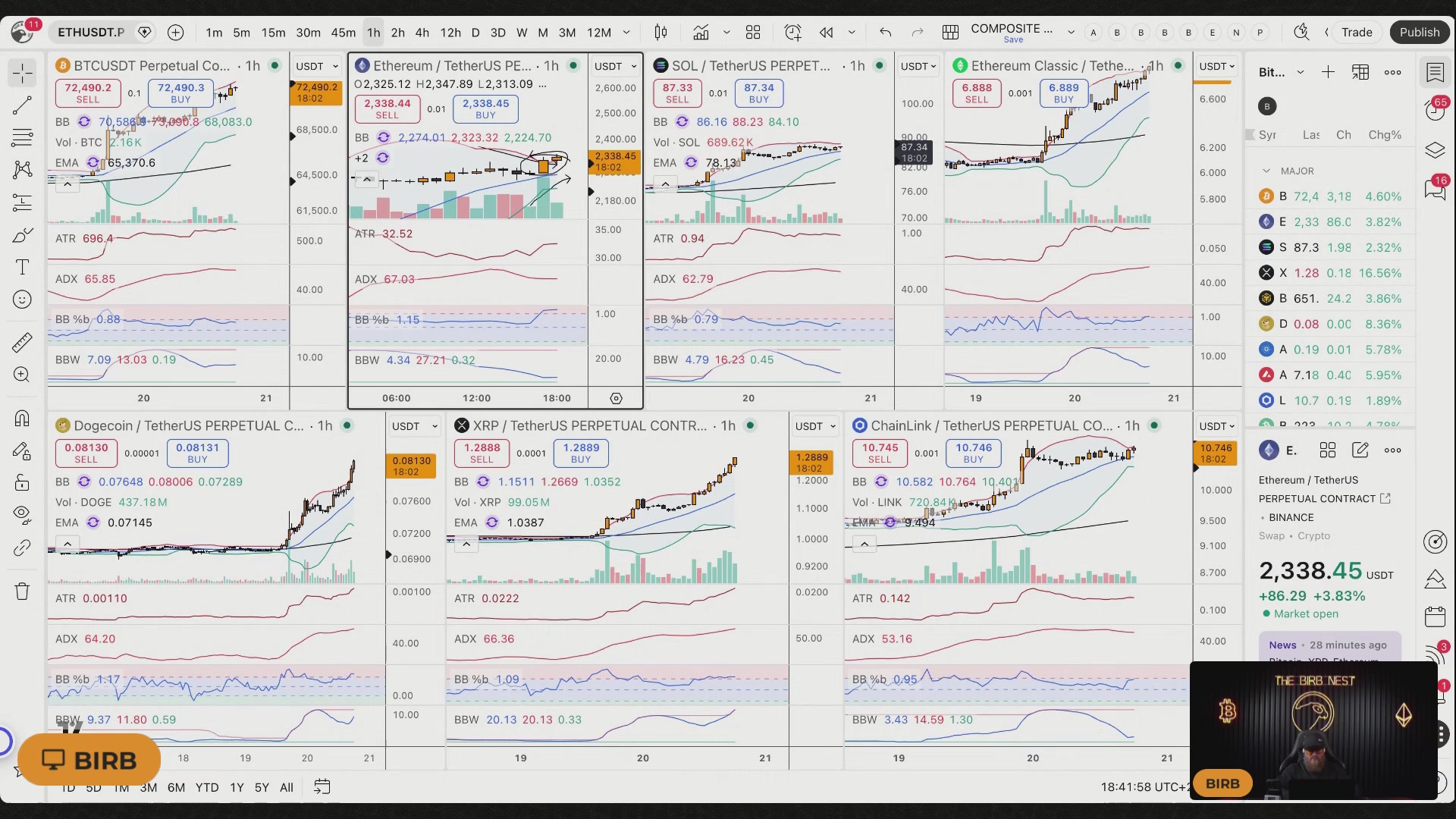
Task: Toggle ChainLink chart BB indicator visibility
Action: (x=881, y=482)
